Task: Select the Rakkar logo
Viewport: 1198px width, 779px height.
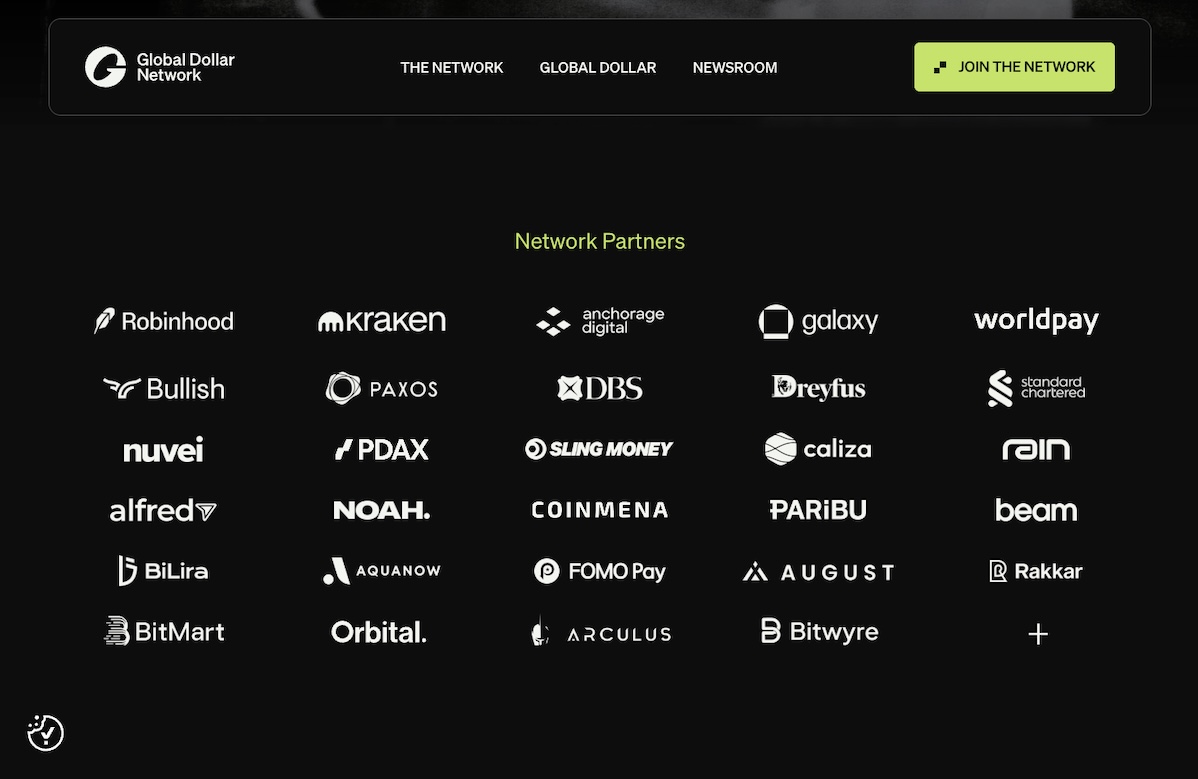Action: (x=1036, y=571)
